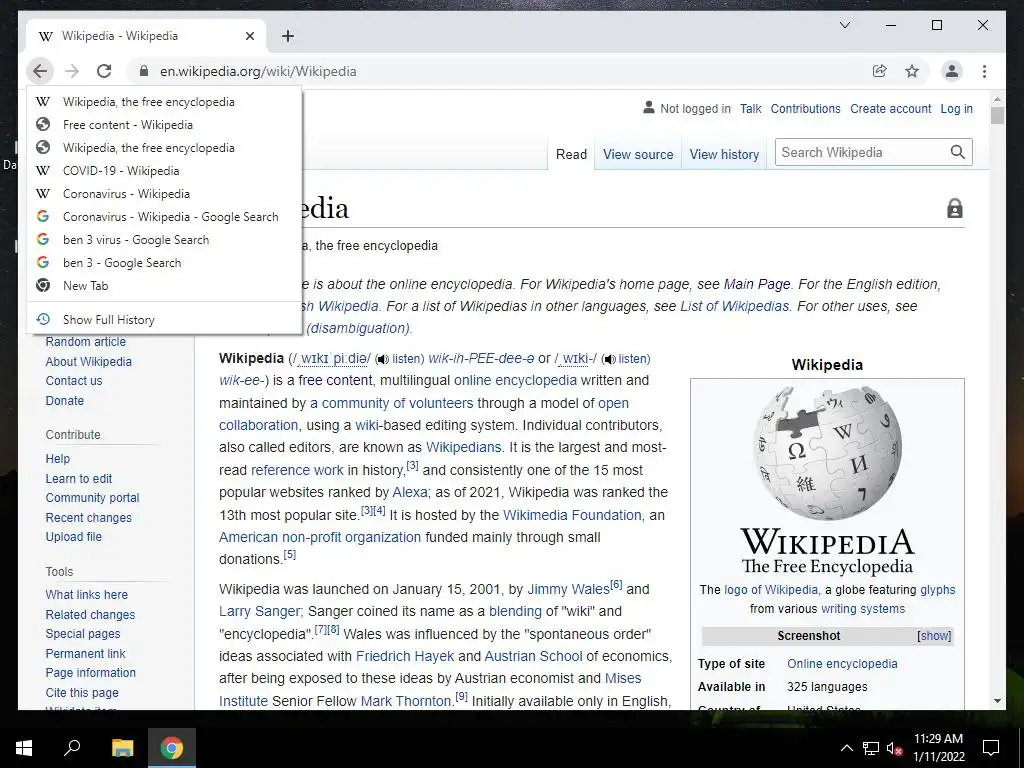Open the Windows notification center
The width and height of the screenshot is (1024, 768).
991,748
